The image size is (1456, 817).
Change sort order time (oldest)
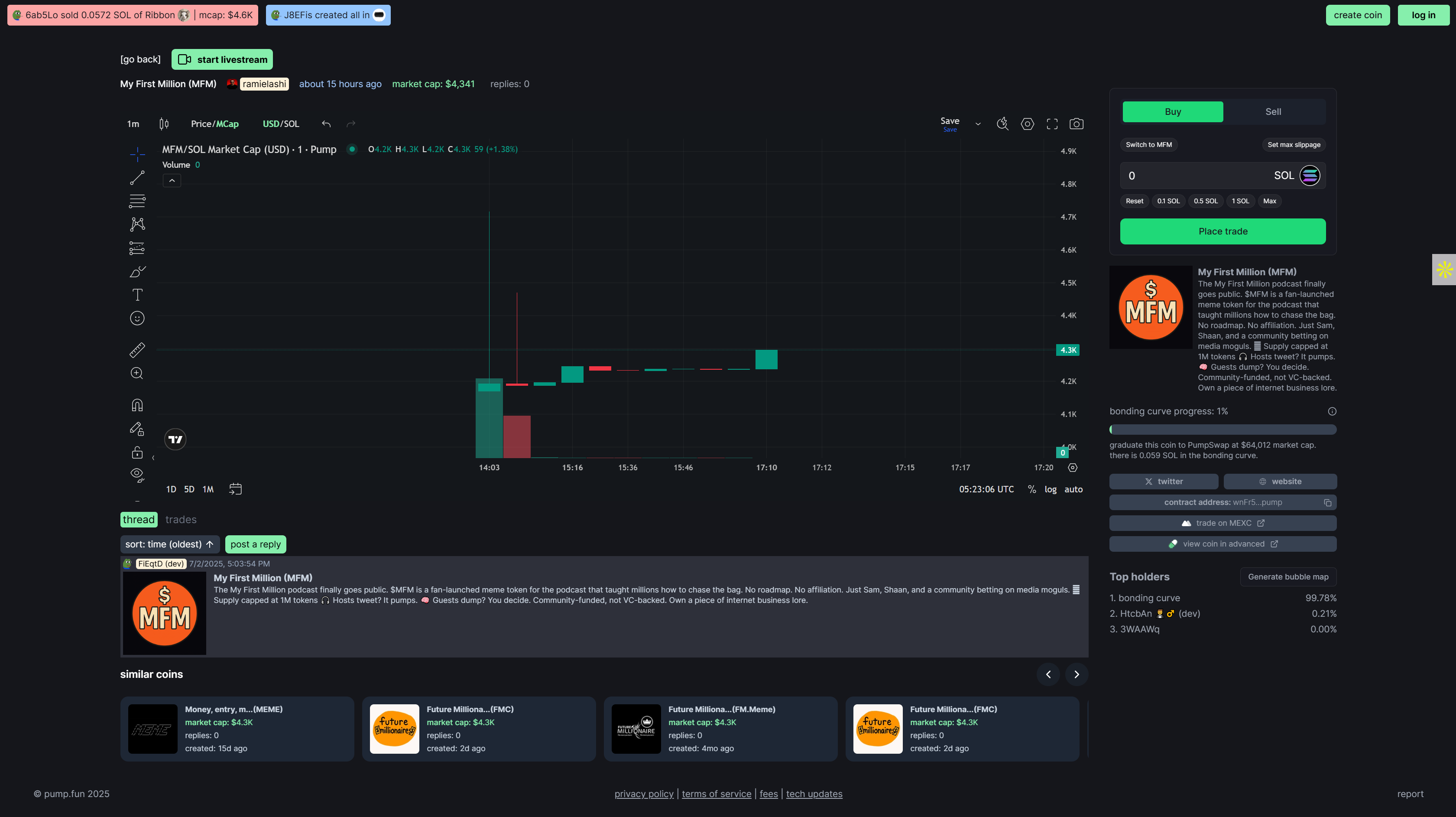(169, 544)
